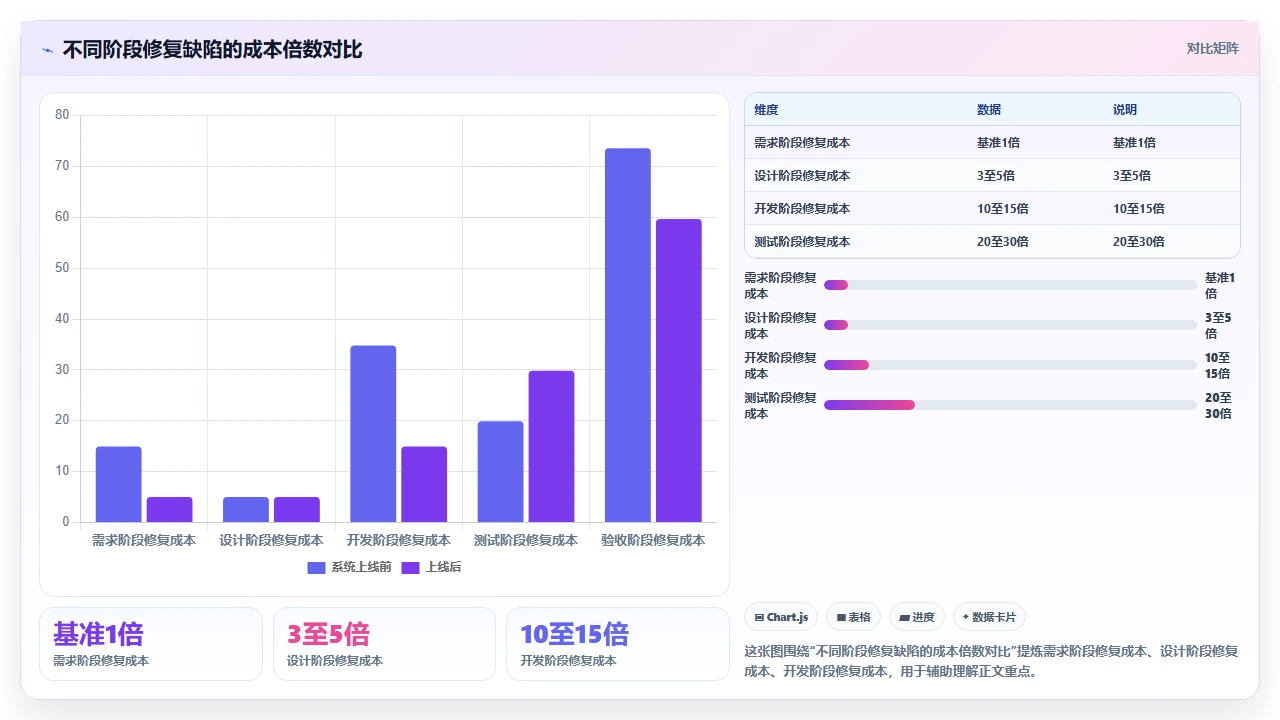Open the 基准1倍 stat card

point(151,644)
